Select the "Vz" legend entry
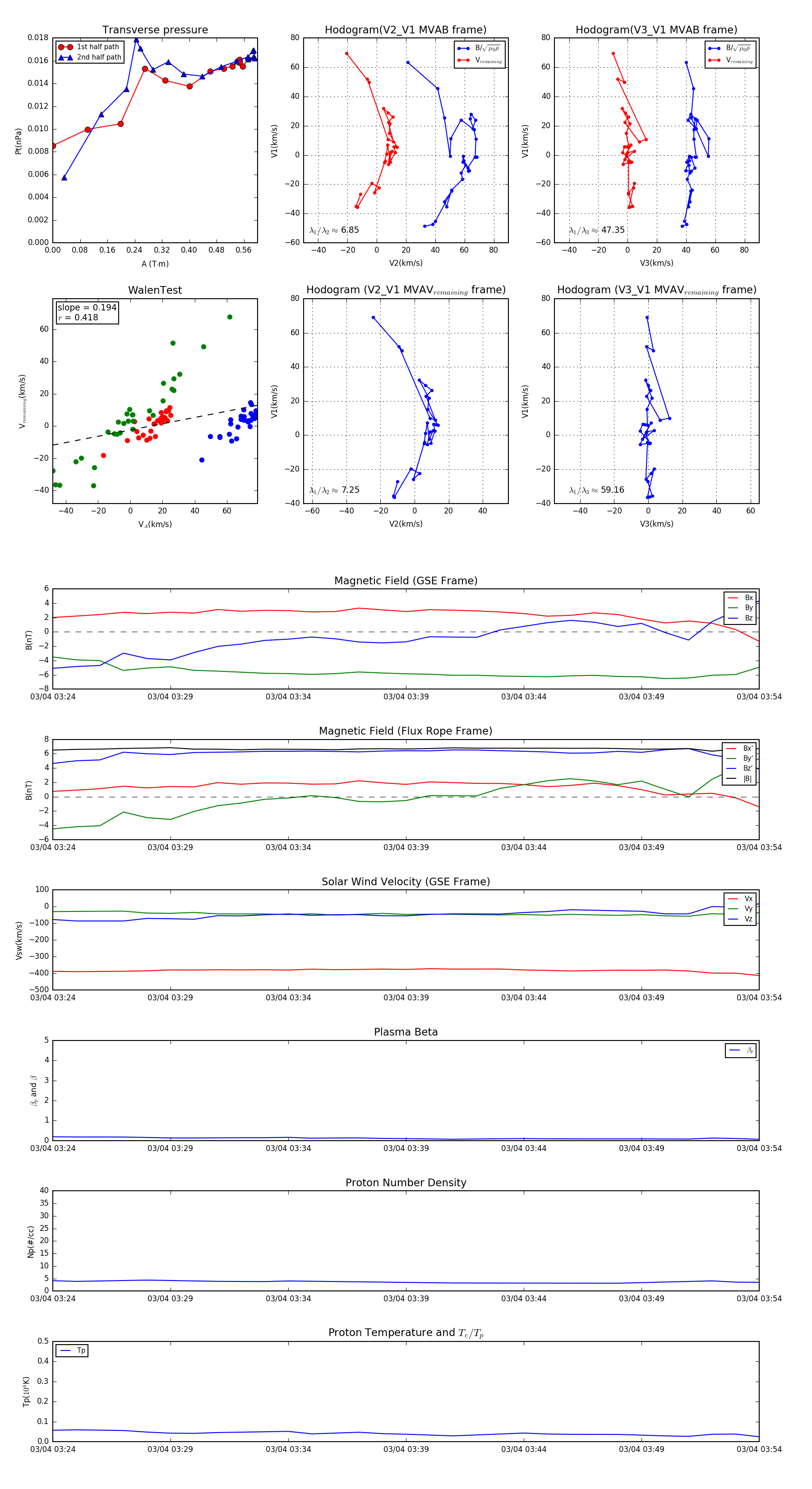This screenshot has height=1489, width=812. pyautogui.click(x=740, y=919)
